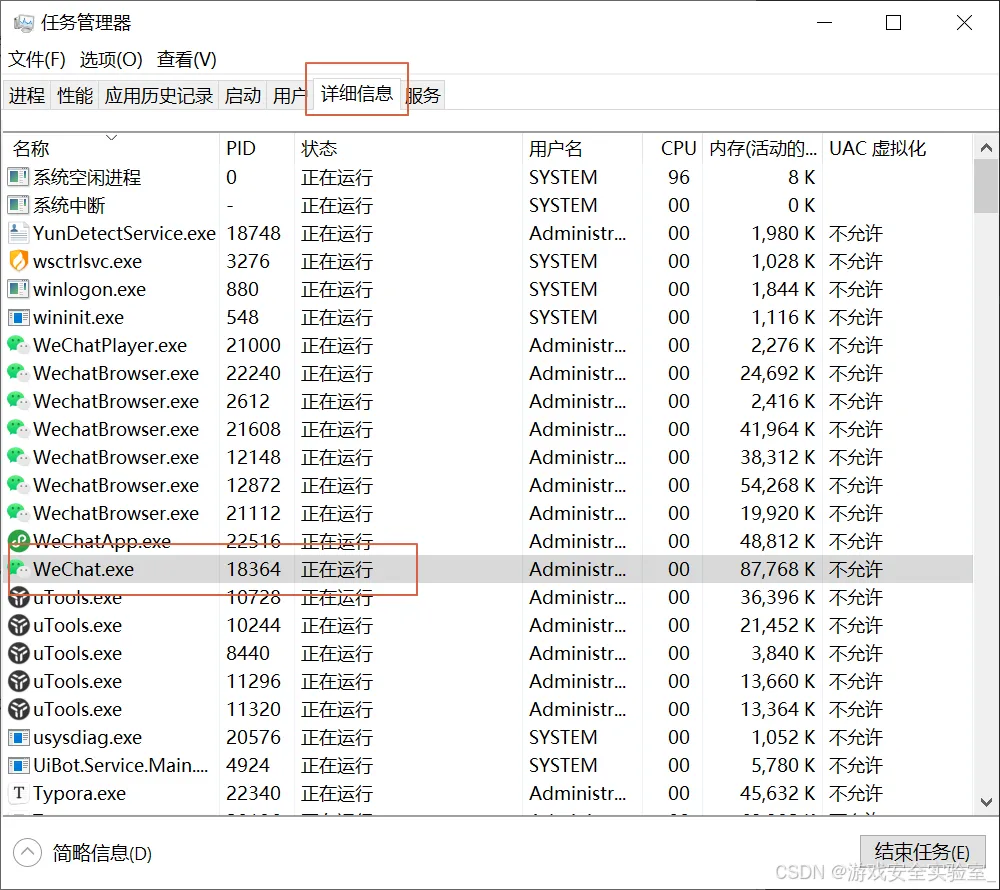The width and height of the screenshot is (1000, 890).
Task: Sort by the 内存(活动的... column header
Action: click(x=763, y=148)
